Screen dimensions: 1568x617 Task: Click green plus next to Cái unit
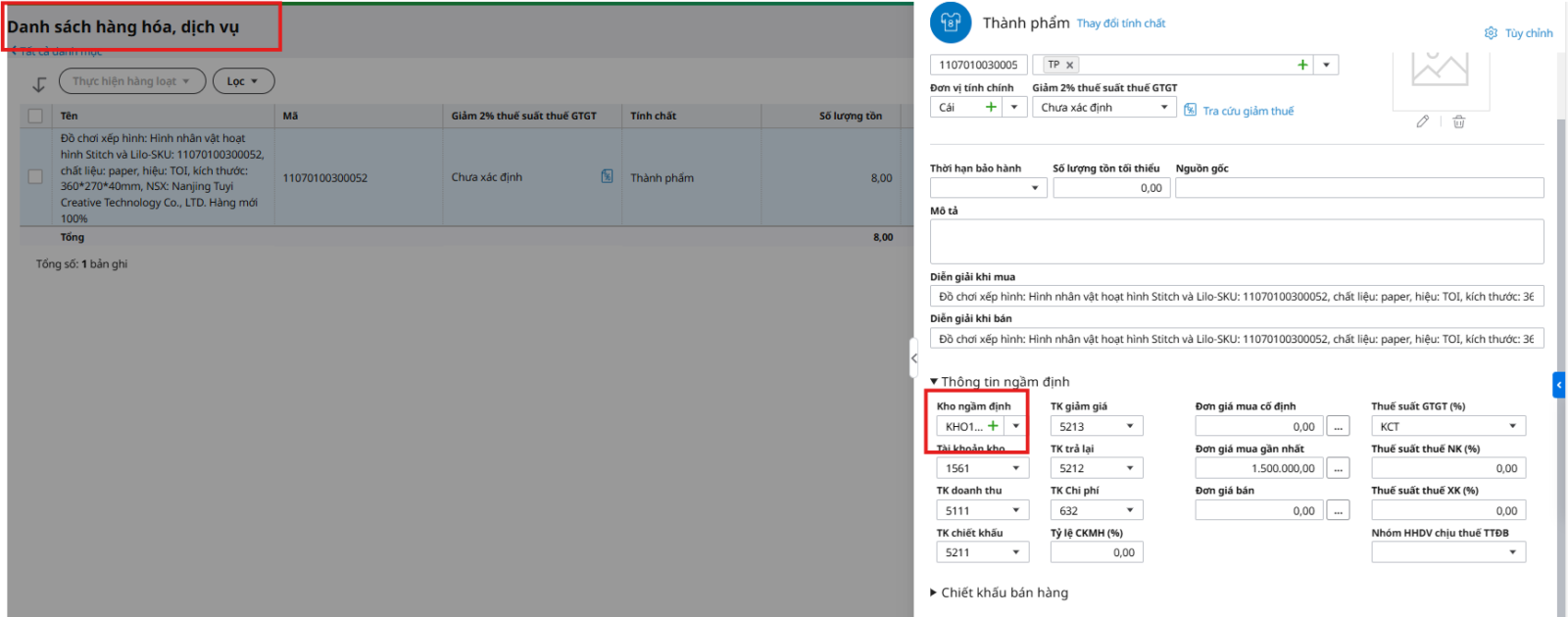991,107
